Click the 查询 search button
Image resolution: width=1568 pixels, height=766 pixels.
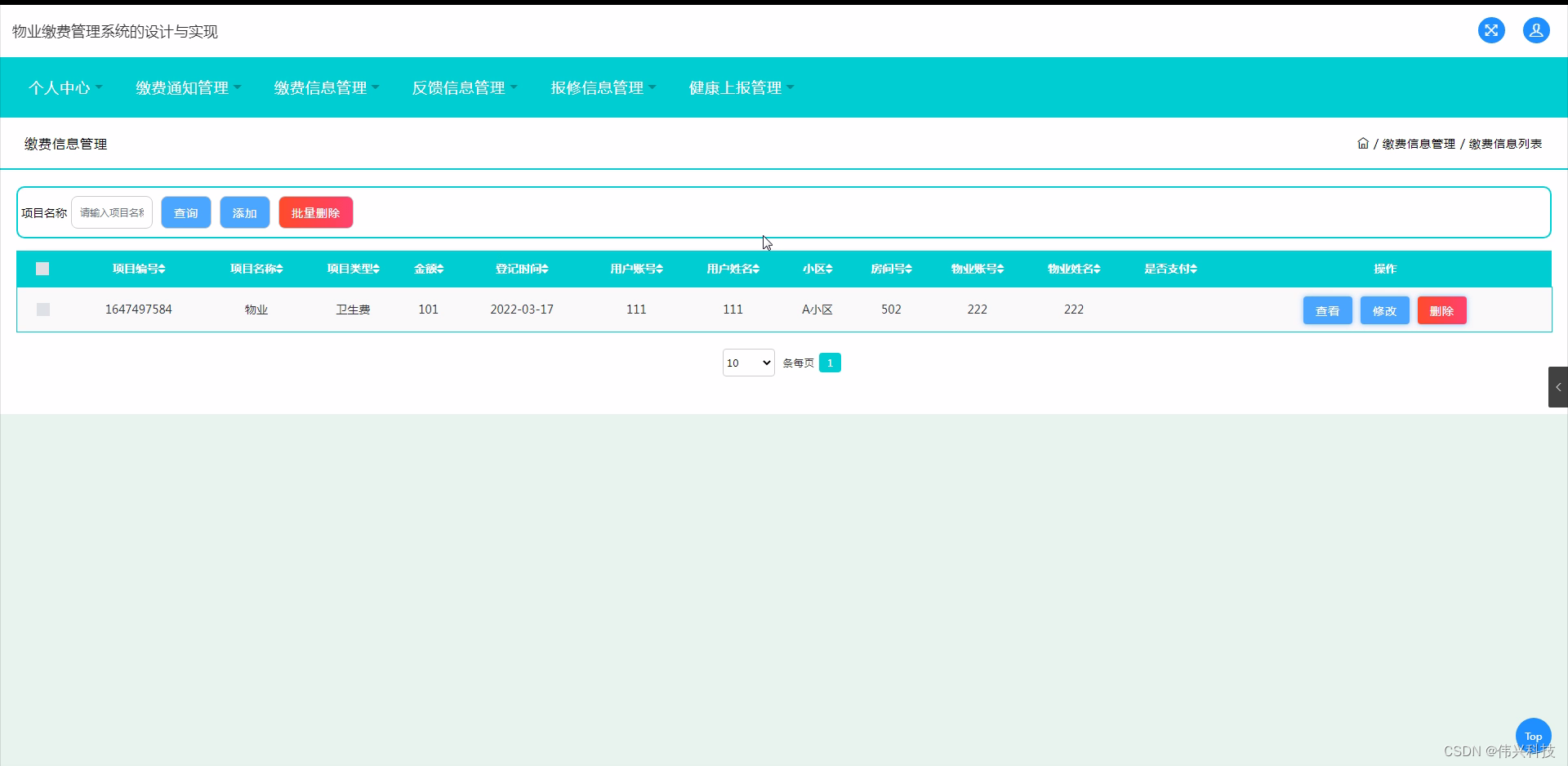click(185, 212)
